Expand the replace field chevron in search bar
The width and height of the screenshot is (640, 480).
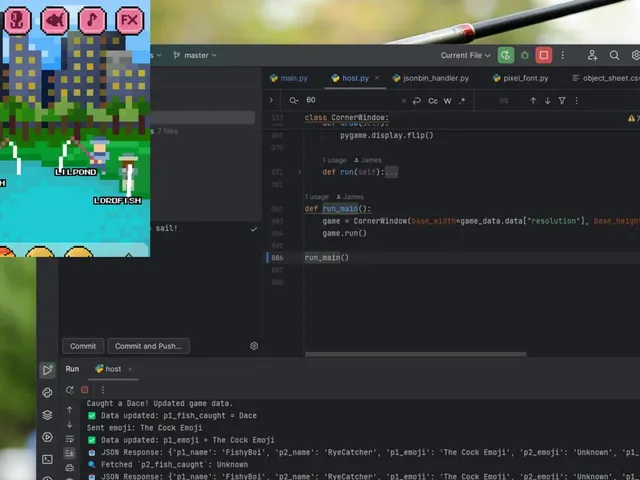click(x=271, y=100)
